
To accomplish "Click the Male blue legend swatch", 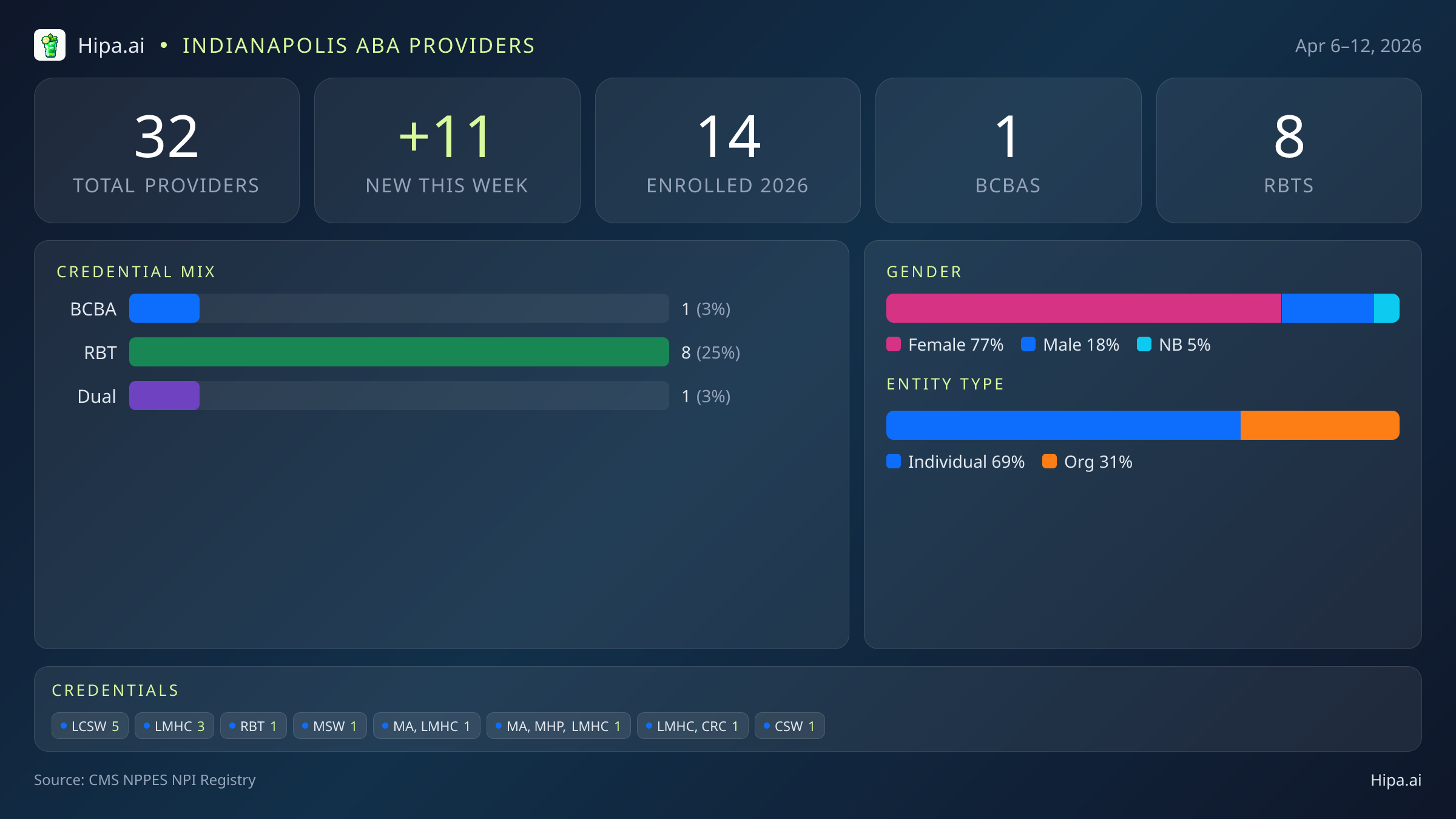I will [1028, 345].
